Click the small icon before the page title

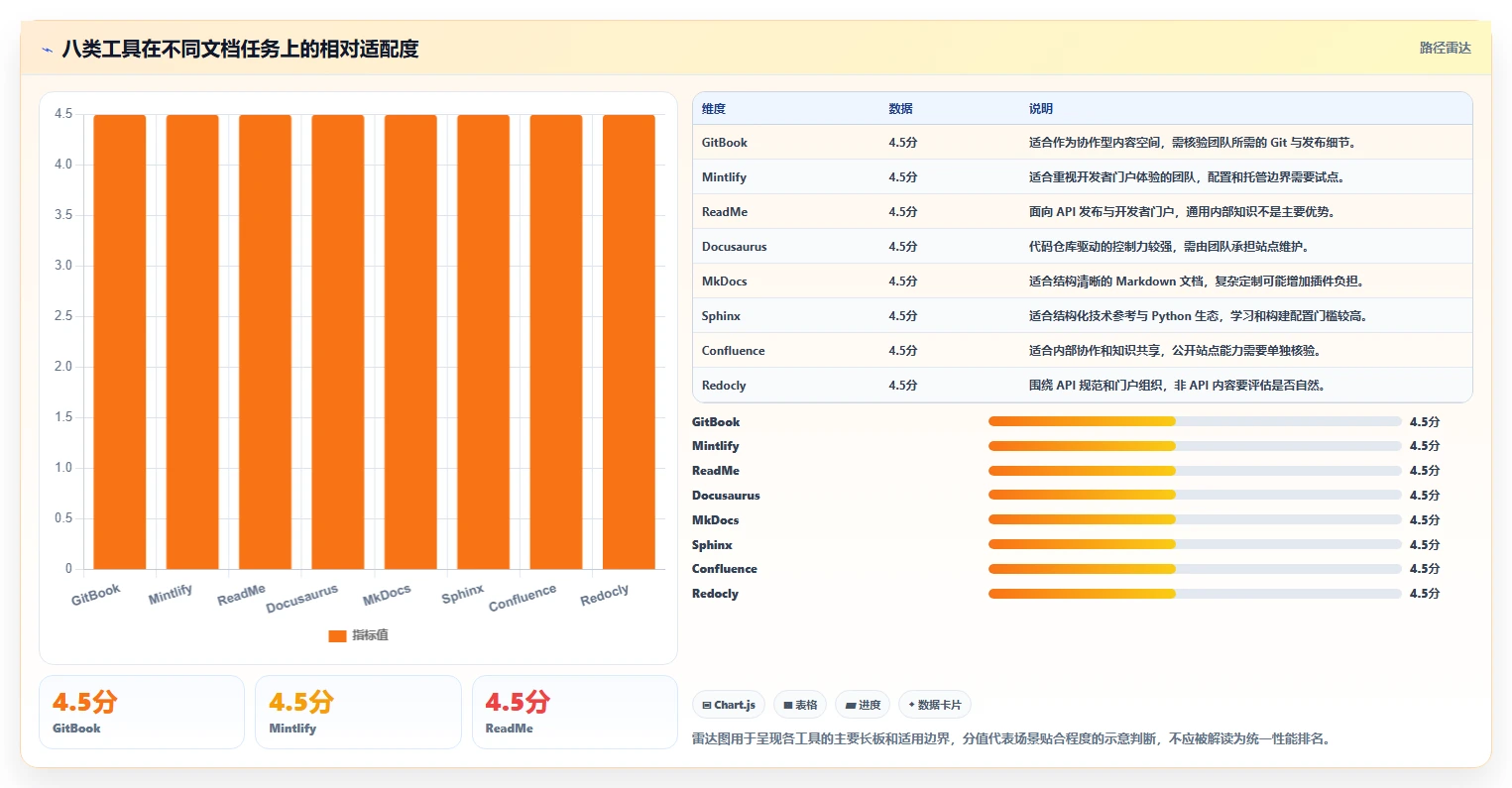coord(47,49)
